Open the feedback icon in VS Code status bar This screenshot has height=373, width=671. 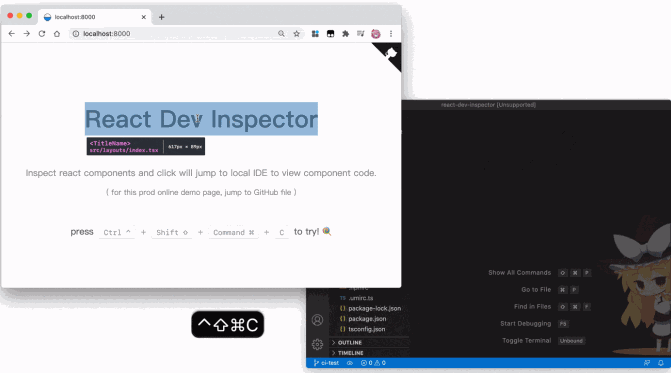point(647,363)
